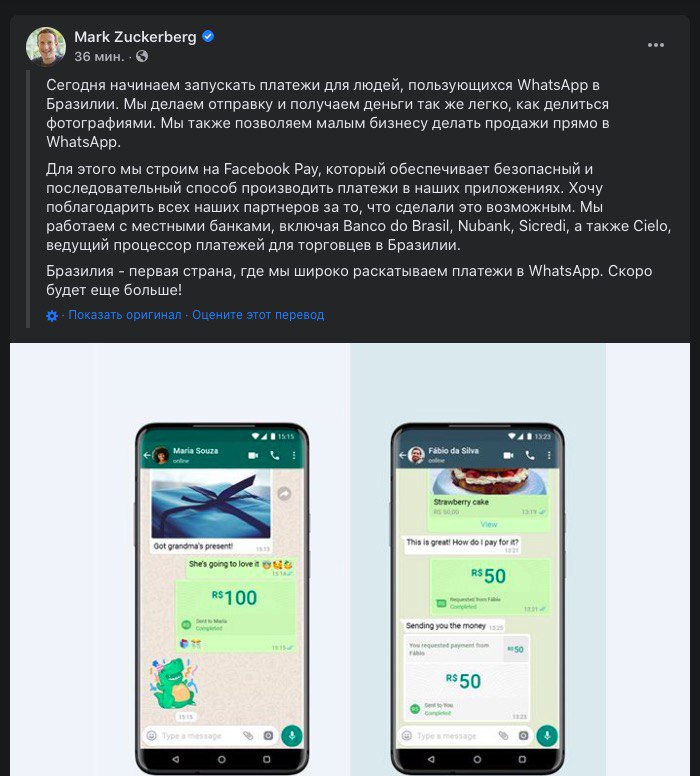Open overflow menu in Maria Souza chat
Viewport: 700px width, 776px height.
[x=294, y=455]
